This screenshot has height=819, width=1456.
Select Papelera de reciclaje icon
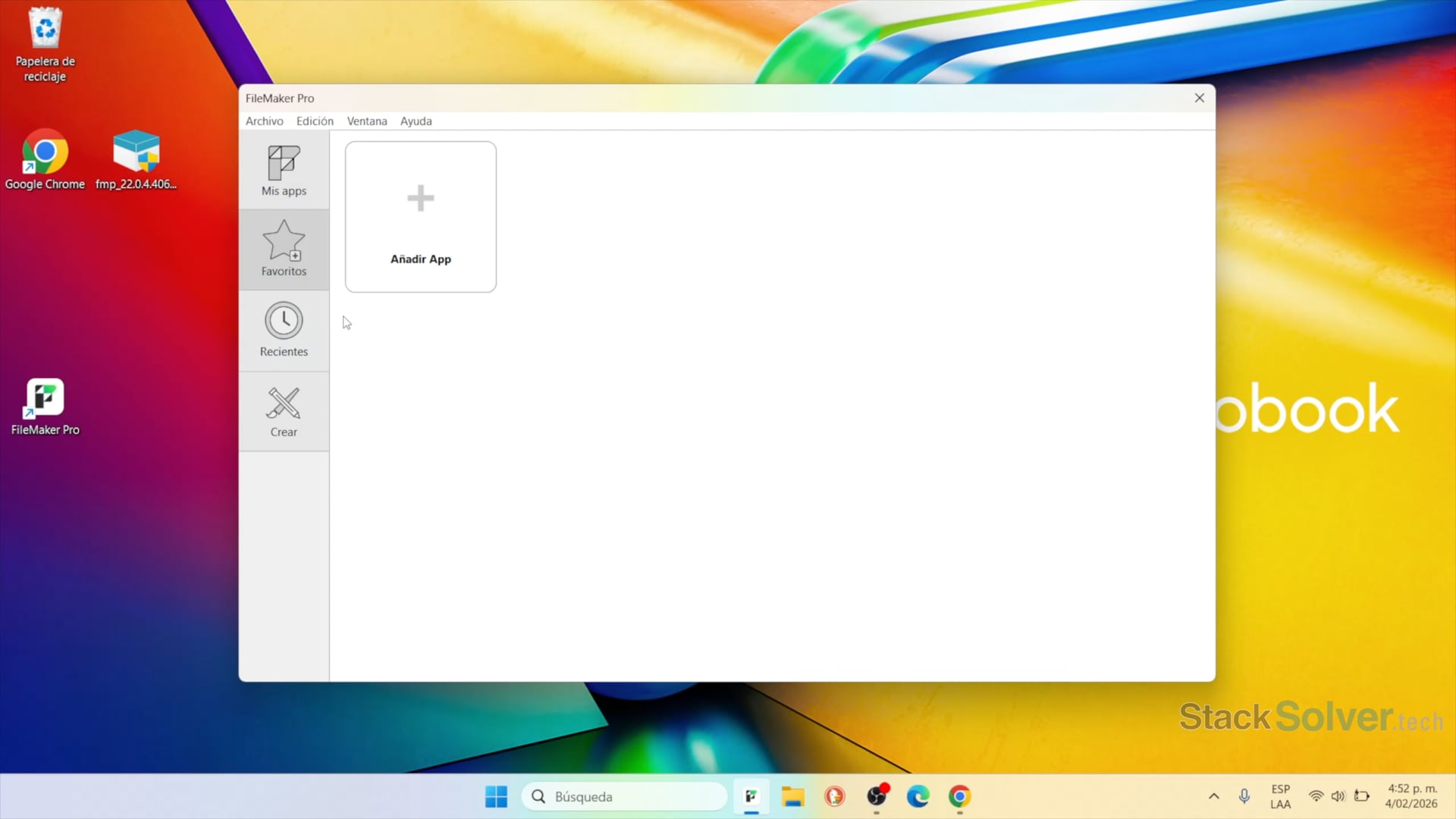click(x=45, y=29)
